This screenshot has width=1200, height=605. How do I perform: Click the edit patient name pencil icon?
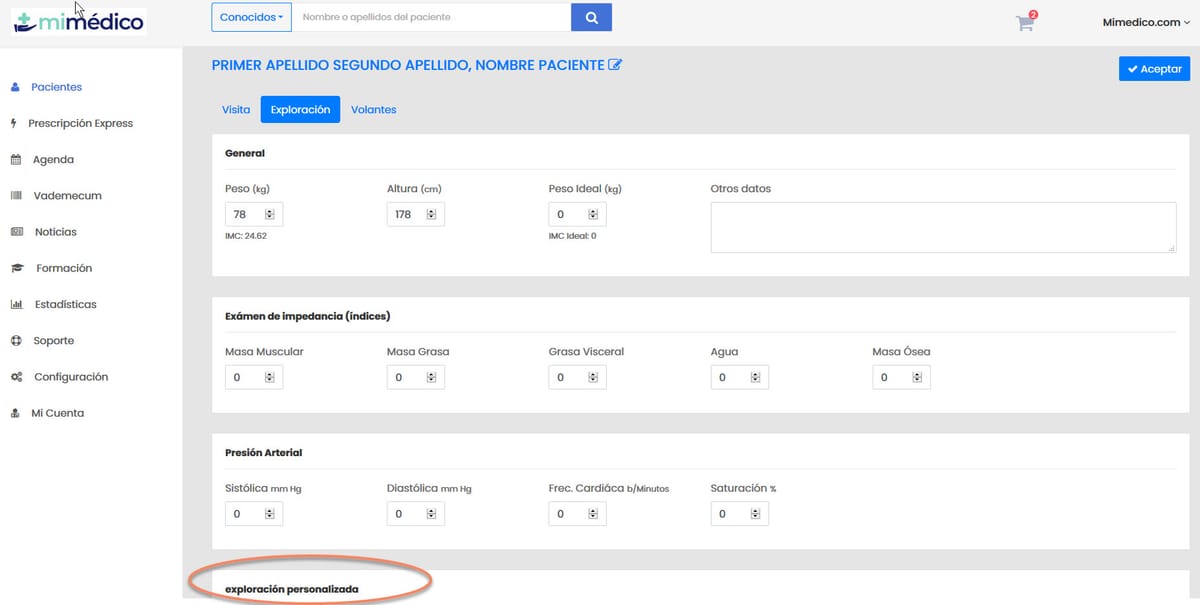click(x=615, y=65)
